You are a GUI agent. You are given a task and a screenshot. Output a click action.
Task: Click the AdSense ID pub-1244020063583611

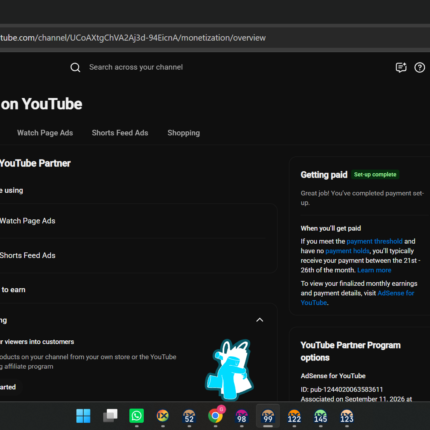pos(342,390)
